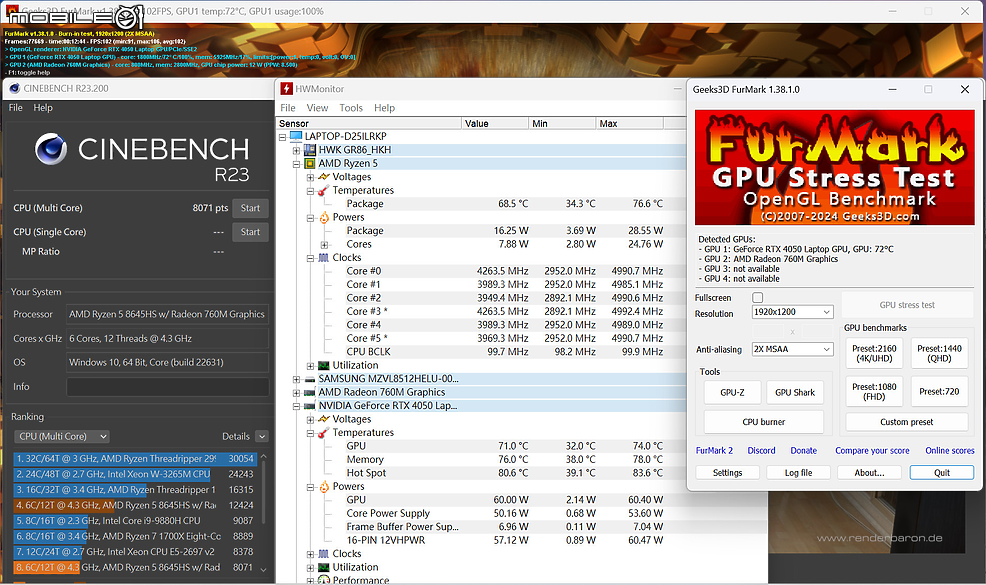The image size is (986, 585).
Task: Run the Preset:1440 (QHD) benchmark
Action: (x=939, y=354)
